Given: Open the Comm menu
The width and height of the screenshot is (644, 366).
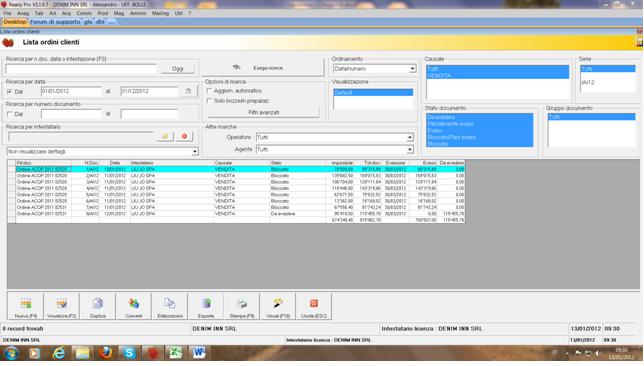Looking at the screenshot, I should pos(84,13).
